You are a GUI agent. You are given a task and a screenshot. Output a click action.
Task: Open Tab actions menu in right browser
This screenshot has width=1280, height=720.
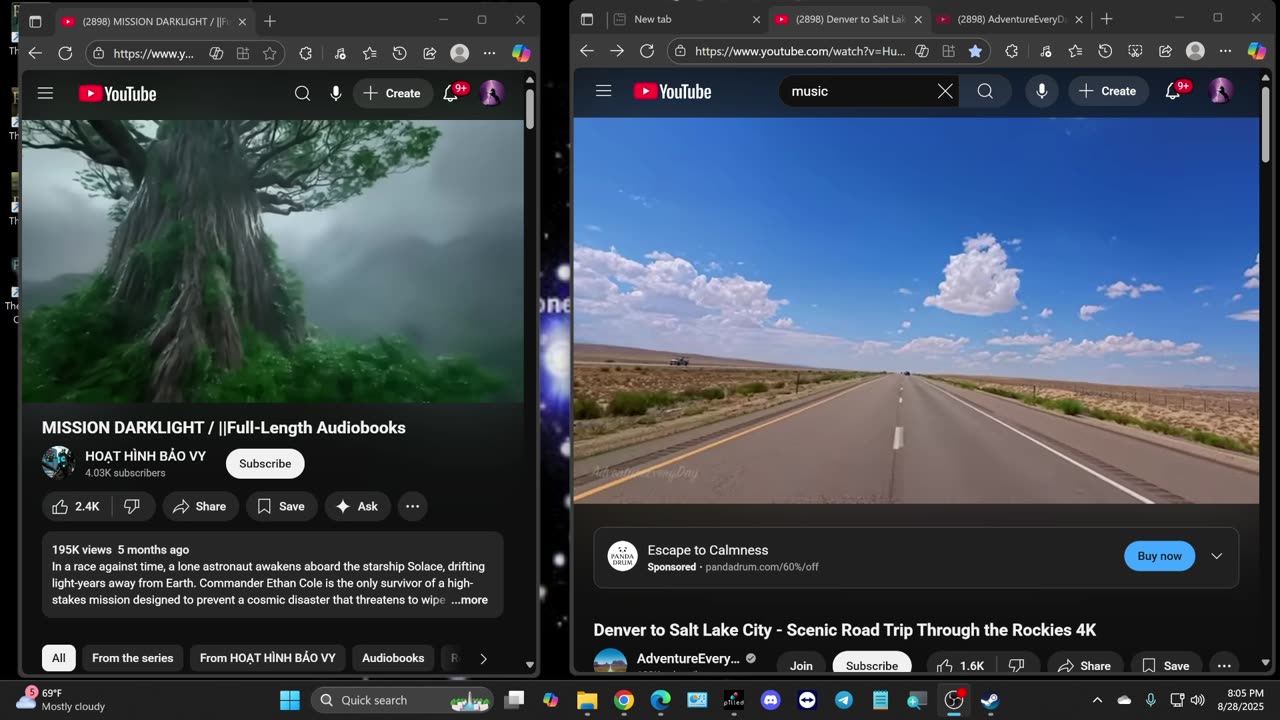tap(587, 19)
